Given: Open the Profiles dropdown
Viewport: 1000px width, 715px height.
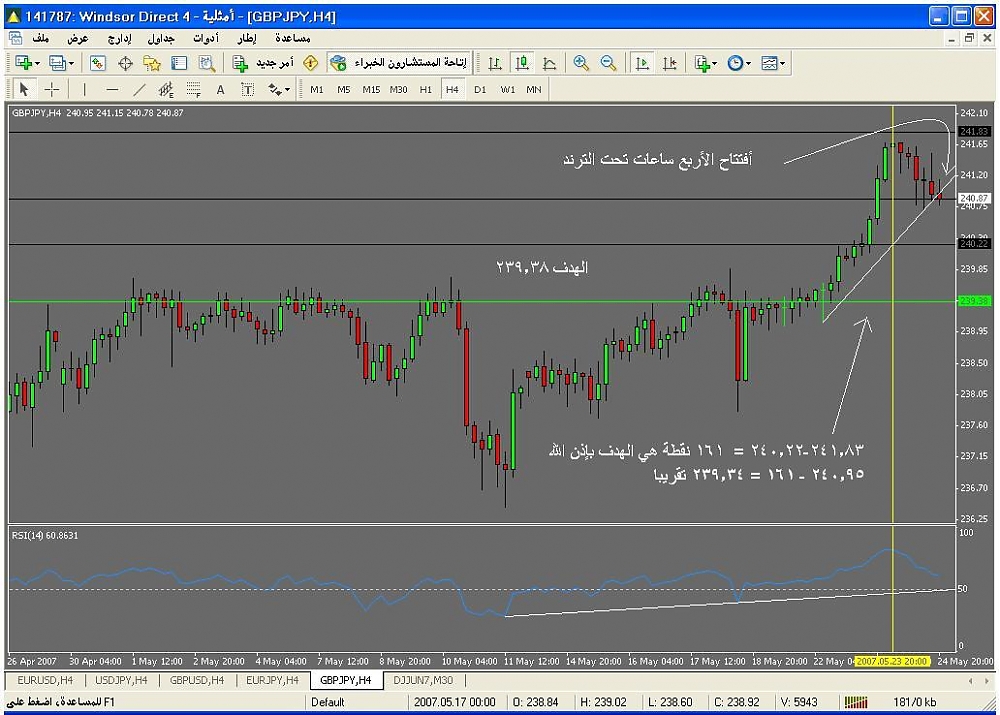Looking at the screenshot, I should point(61,63).
